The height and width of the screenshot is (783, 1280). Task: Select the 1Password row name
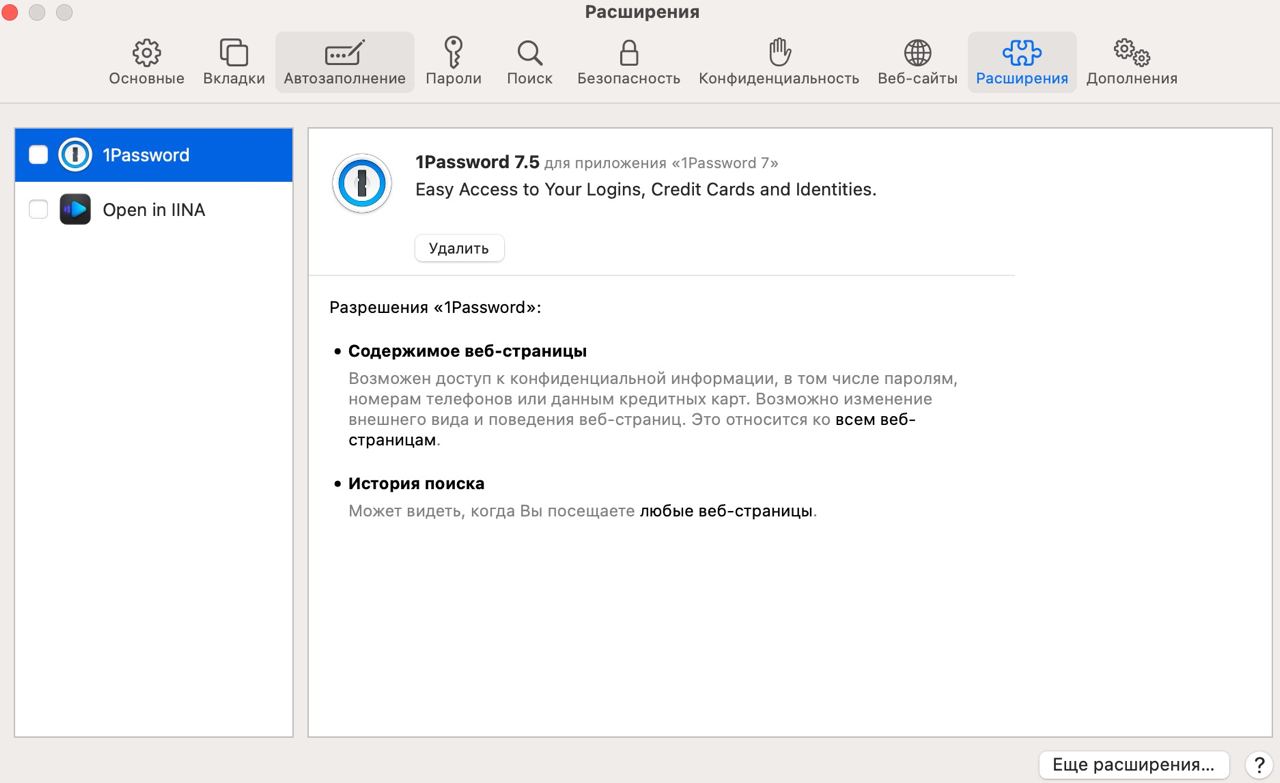[146, 155]
